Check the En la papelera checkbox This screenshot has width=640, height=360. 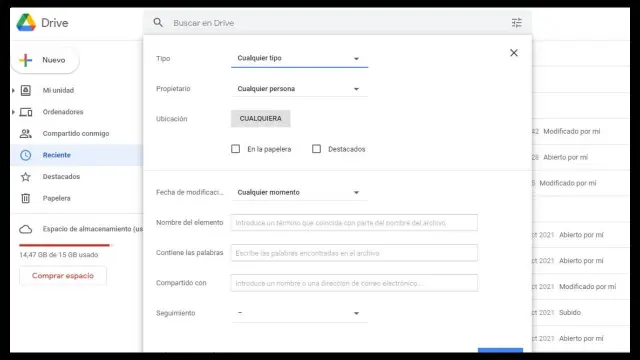click(x=236, y=149)
